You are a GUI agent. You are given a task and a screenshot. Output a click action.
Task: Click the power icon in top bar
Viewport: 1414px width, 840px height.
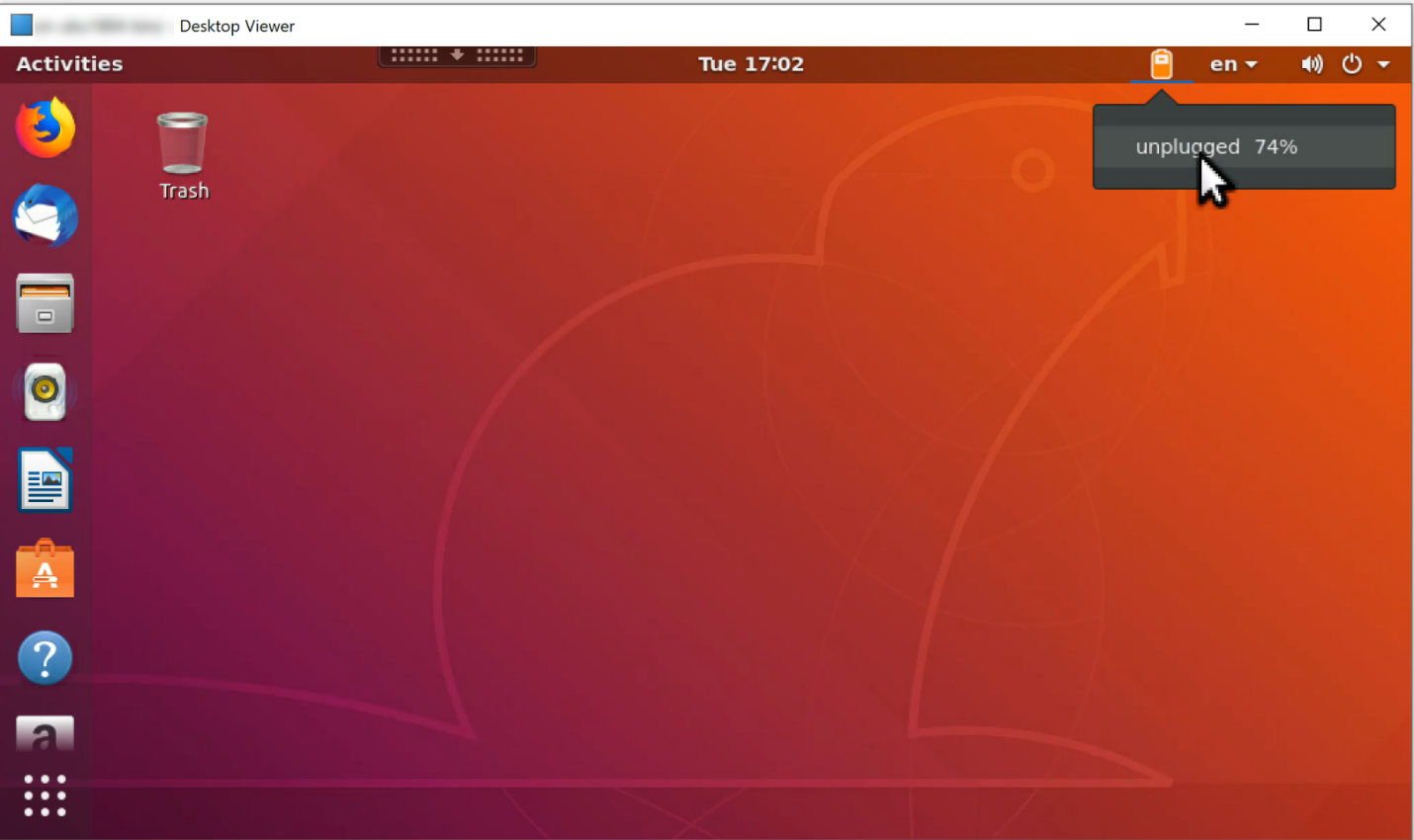[x=1352, y=64]
